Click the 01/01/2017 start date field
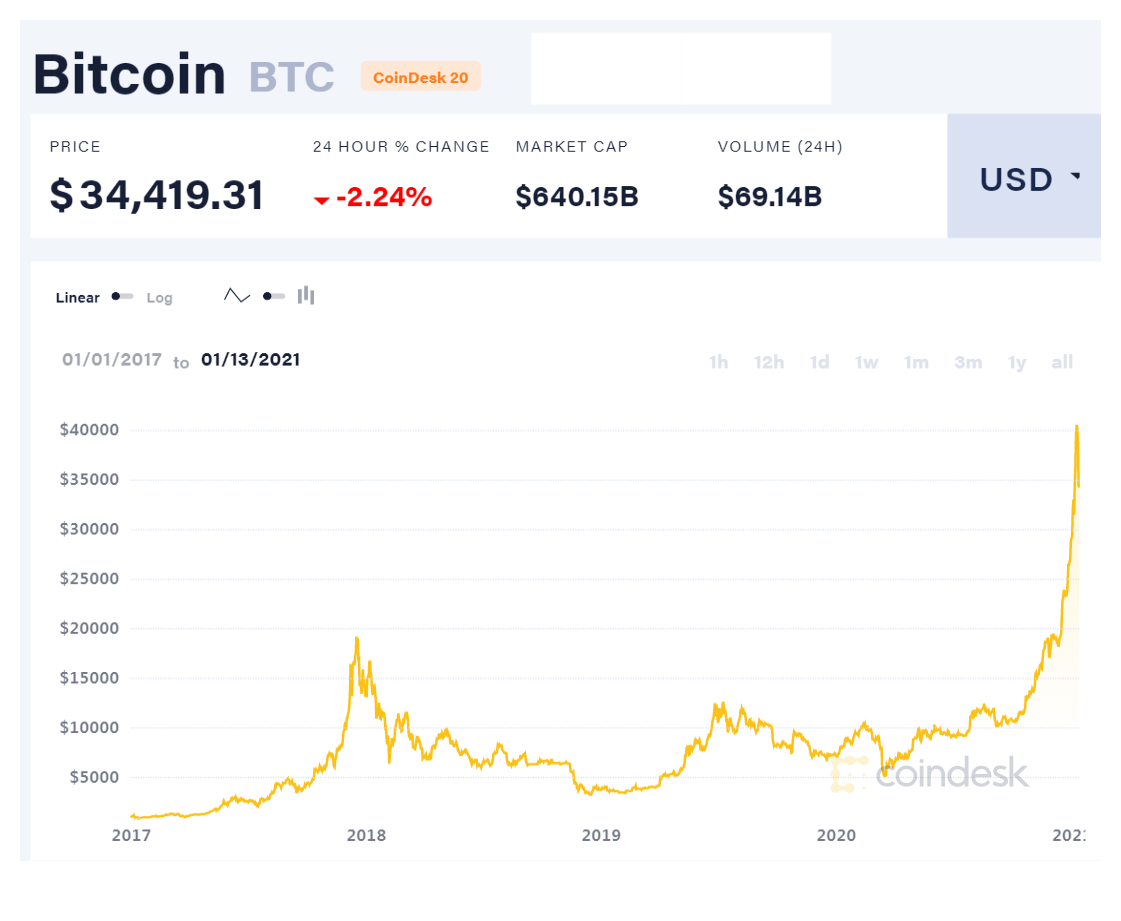Image resolution: width=1121 pixels, height=921 pixels. pyautogui.click(x=112, y=360)
